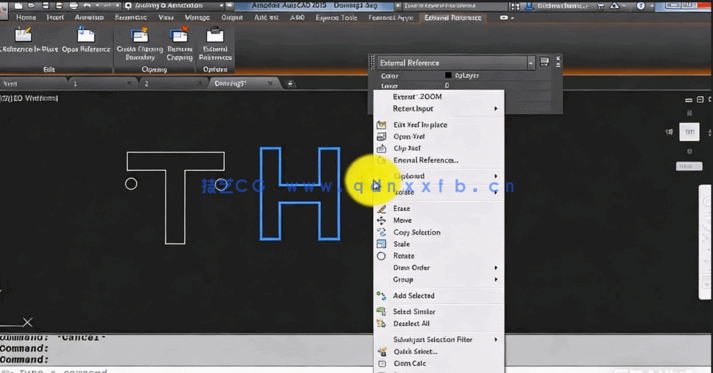The width and height of the screenshot is (713, 373).
Task: Click Quick Properties customize icon
Action: [x=544, y=61]
